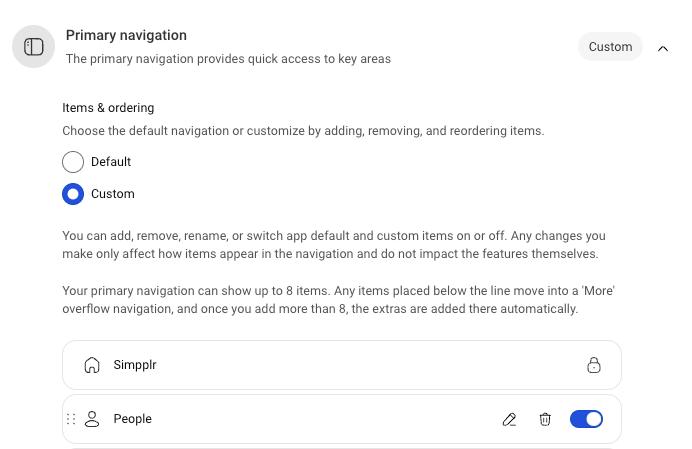692x449 pixels.
Task: Collapse the Primary navigation section chevron
Action: coord(663,47)
